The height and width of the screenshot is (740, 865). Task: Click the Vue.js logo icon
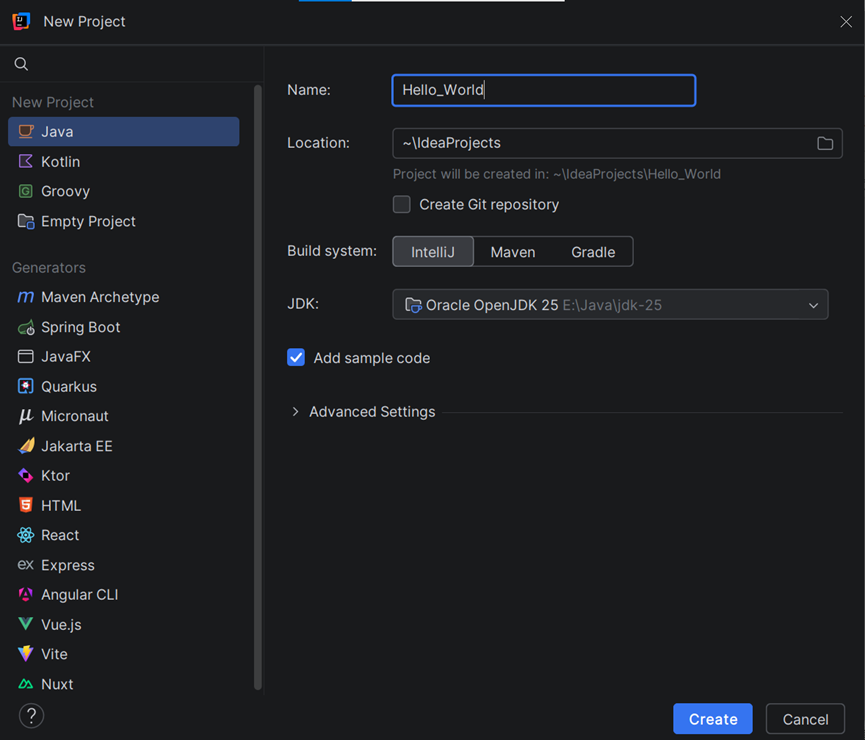[x=26, y=624]
